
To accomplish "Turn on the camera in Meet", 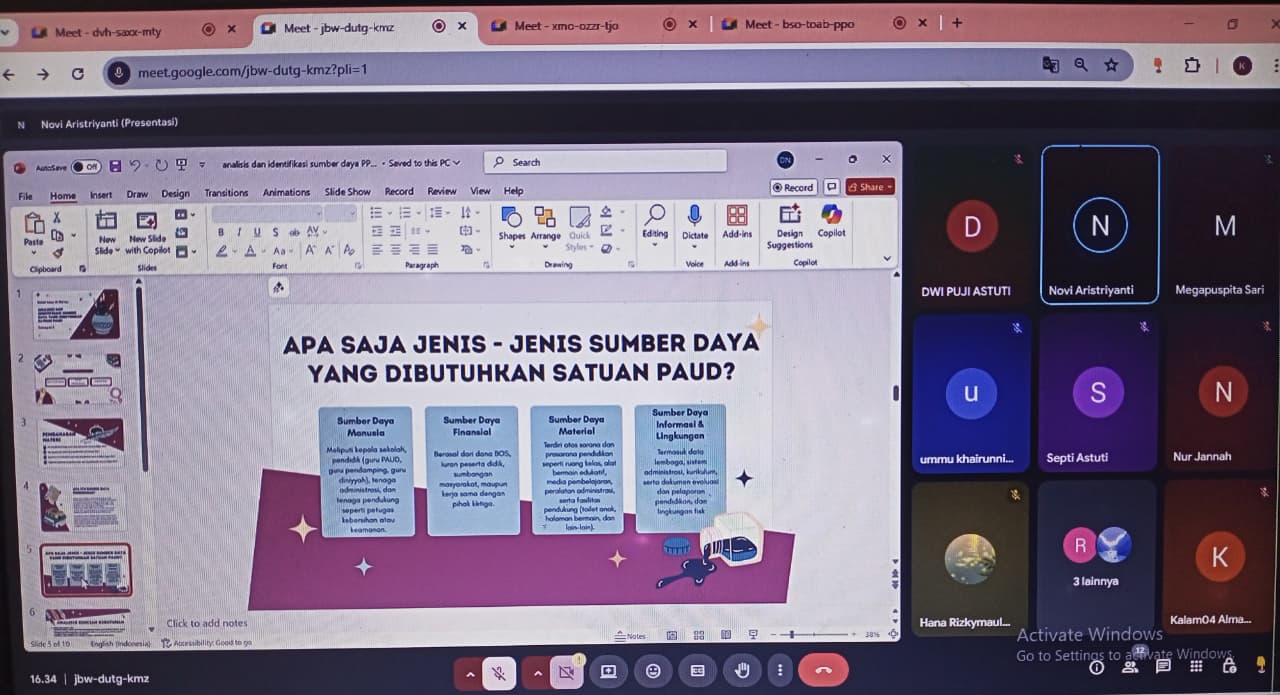I will tap(566, 672).
